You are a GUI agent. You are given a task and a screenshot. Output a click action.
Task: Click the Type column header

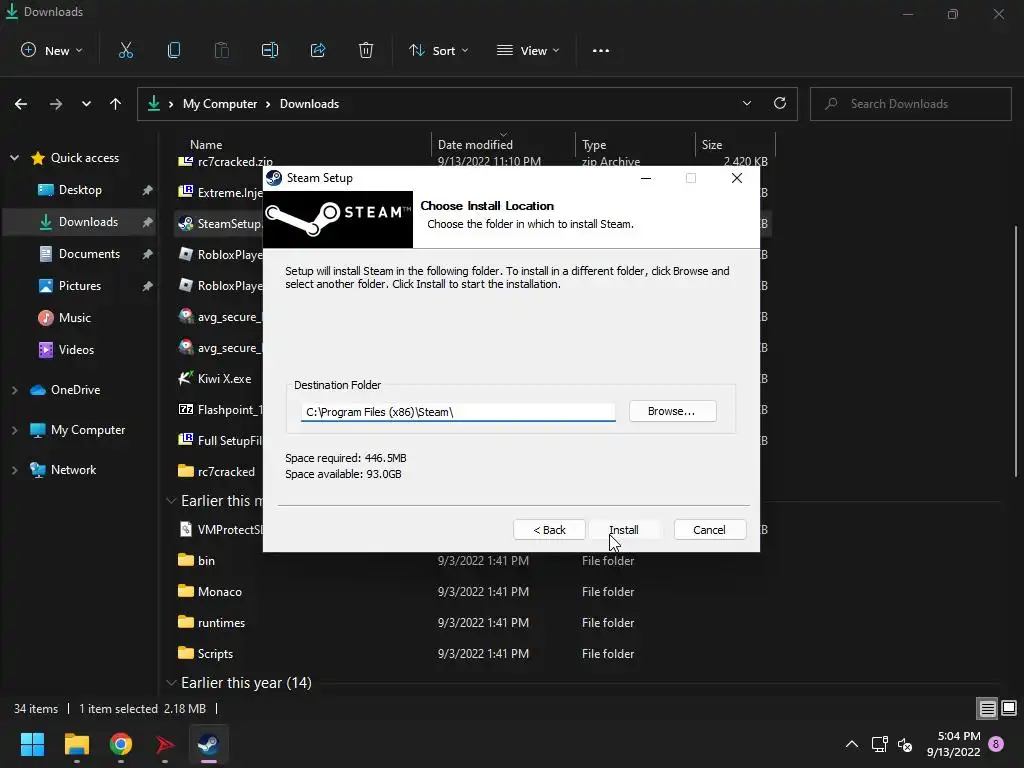click(594, 145)
